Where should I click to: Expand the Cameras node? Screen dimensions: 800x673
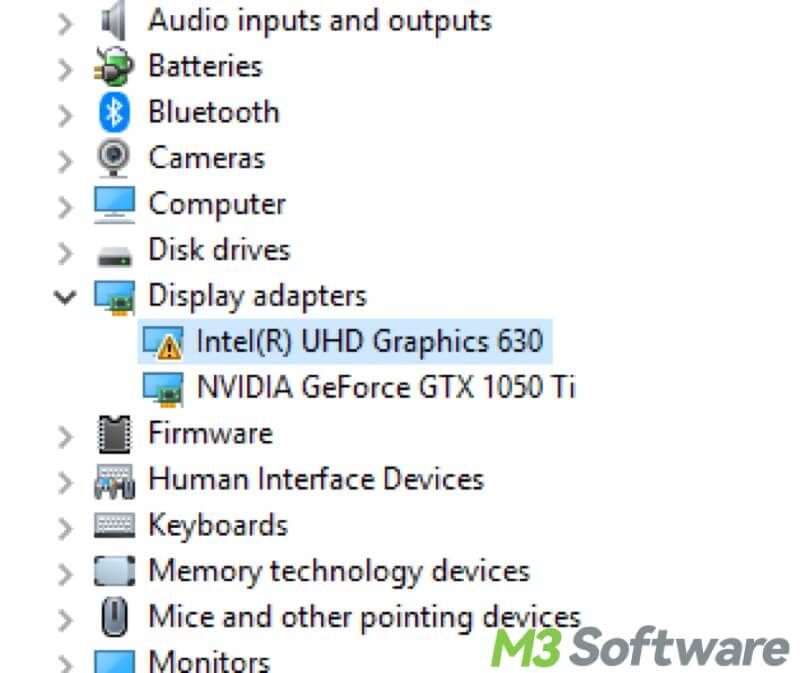tap(65, 162)
